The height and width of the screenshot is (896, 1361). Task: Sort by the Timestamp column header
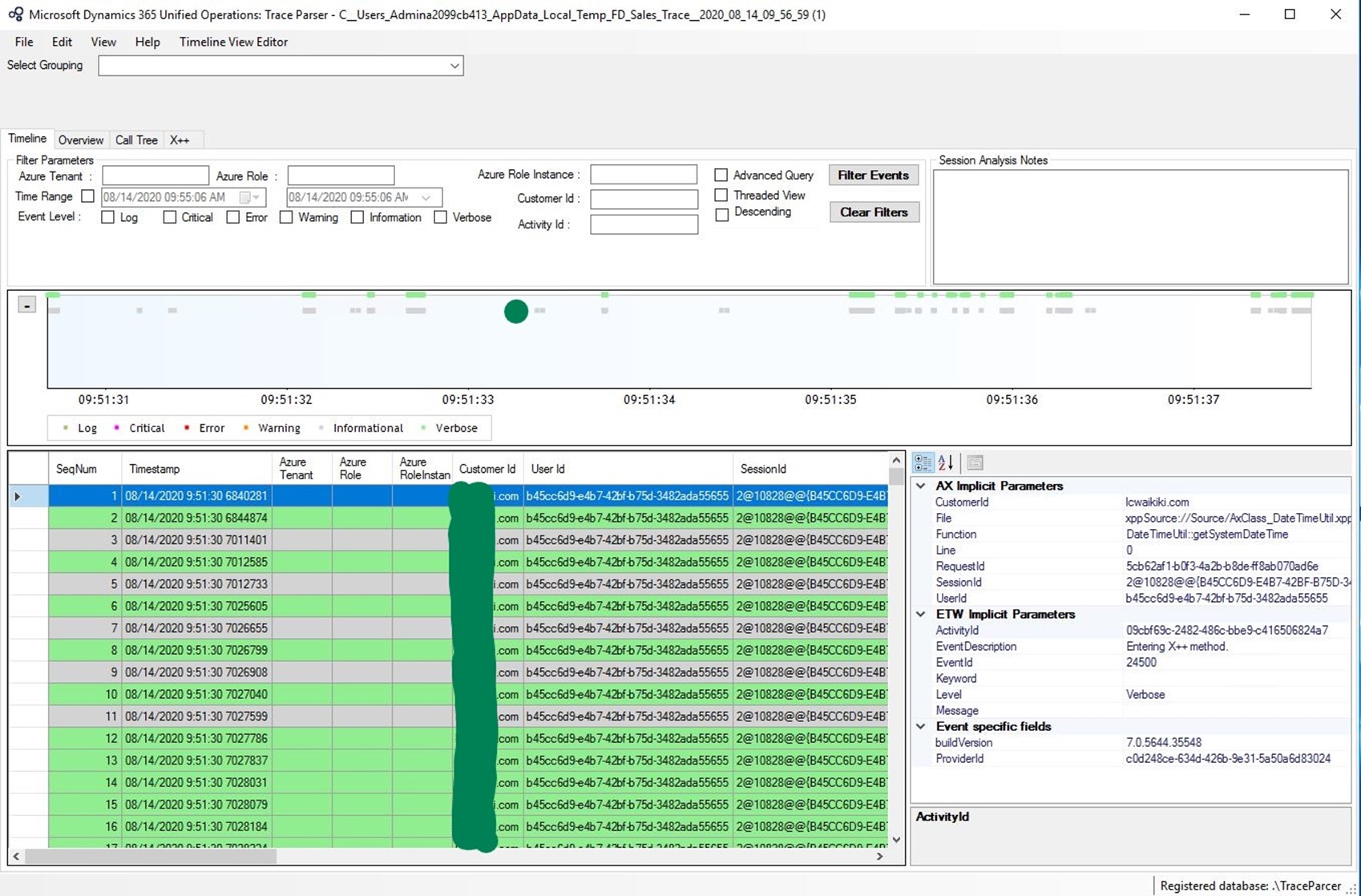[196, 469]
